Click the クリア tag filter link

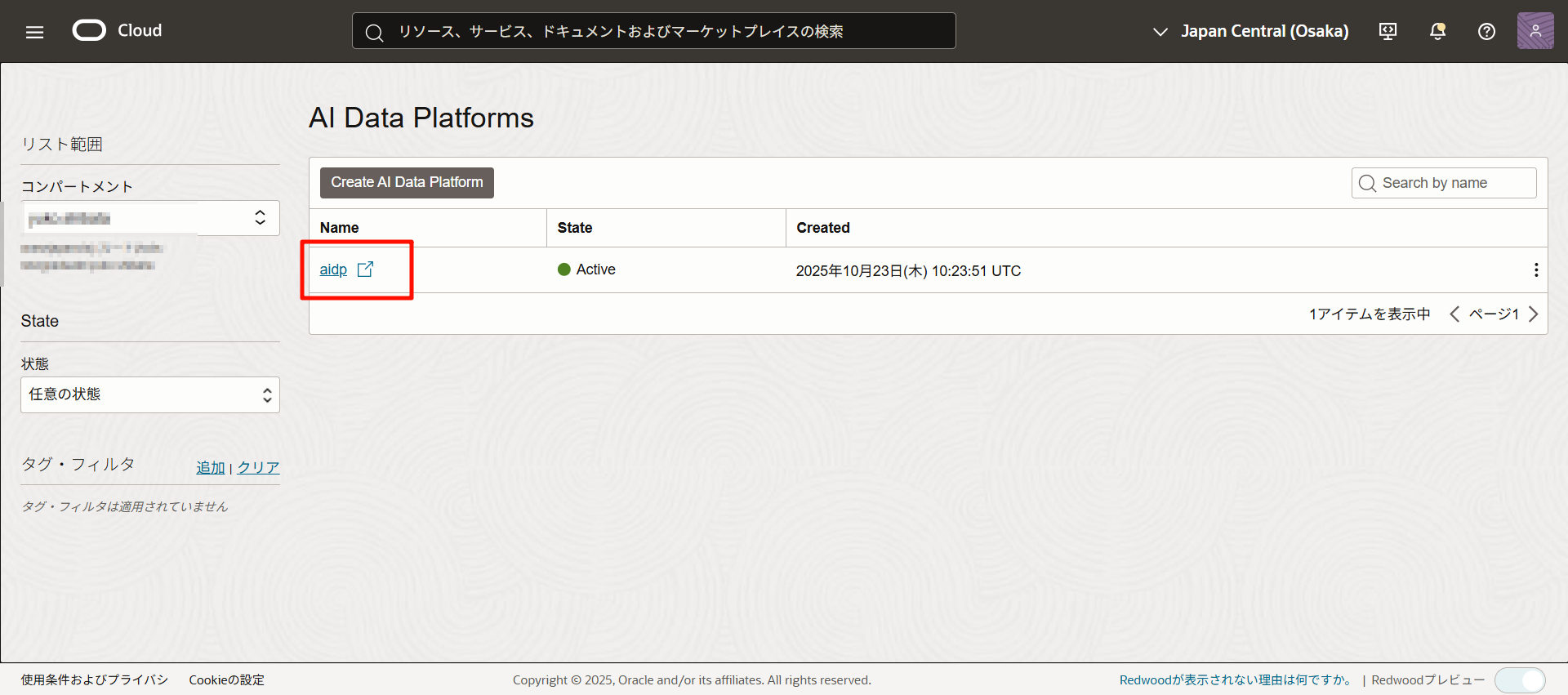258,467
